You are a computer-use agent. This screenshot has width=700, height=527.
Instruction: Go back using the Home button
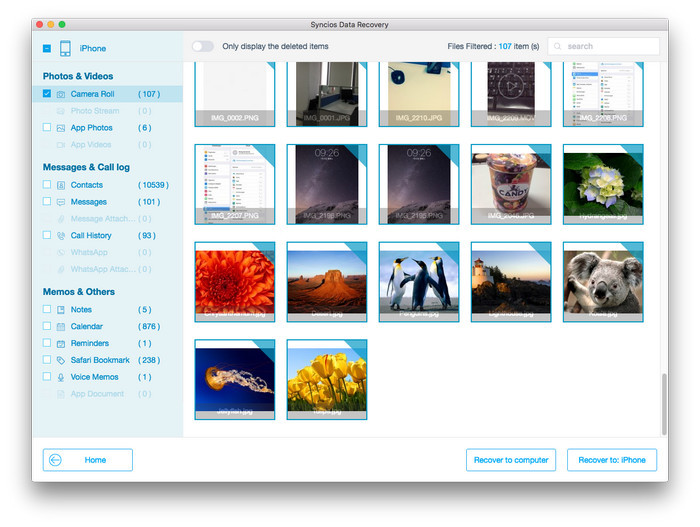click(x=88, y=460)
